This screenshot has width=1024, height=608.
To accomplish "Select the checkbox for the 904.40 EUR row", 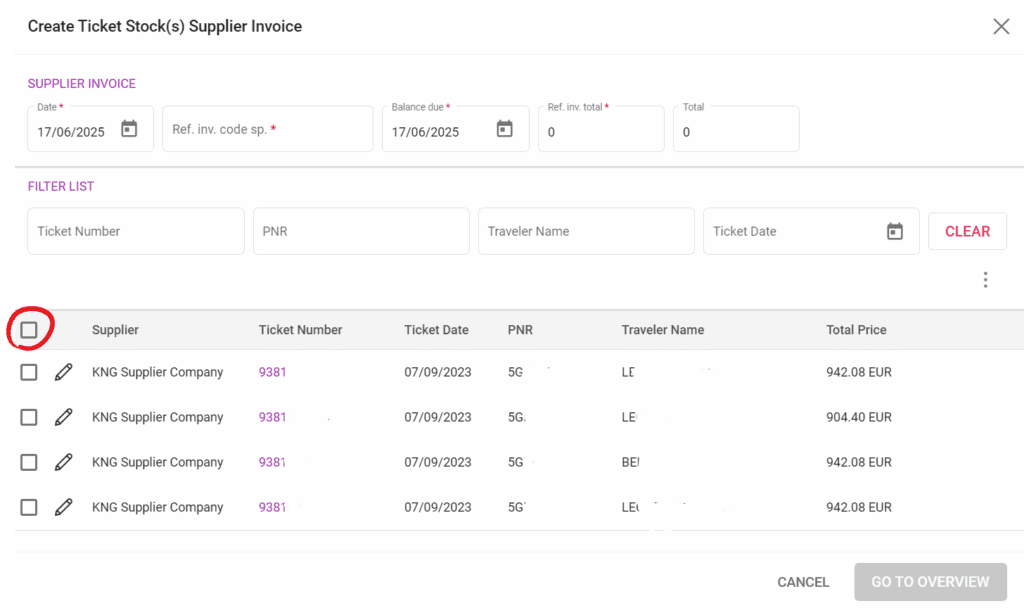I will (x=29, y=417).
